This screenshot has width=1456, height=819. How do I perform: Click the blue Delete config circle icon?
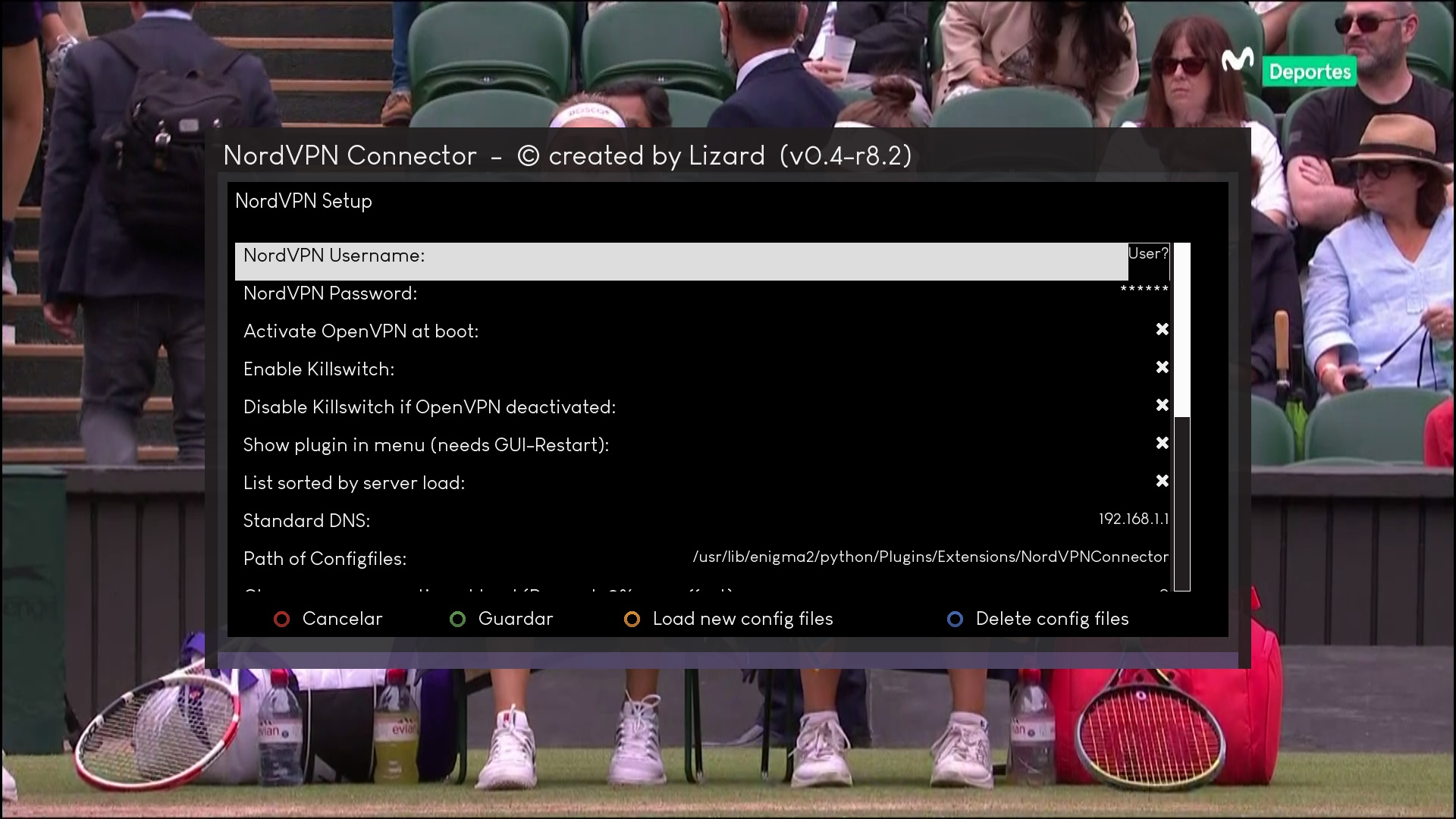(x=955, y=620)
